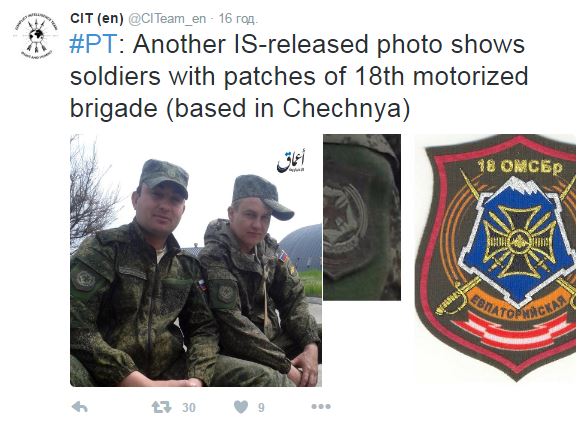587x428 pixels.
Task: Click the reply arrow icon
Action: pos(80,407)
